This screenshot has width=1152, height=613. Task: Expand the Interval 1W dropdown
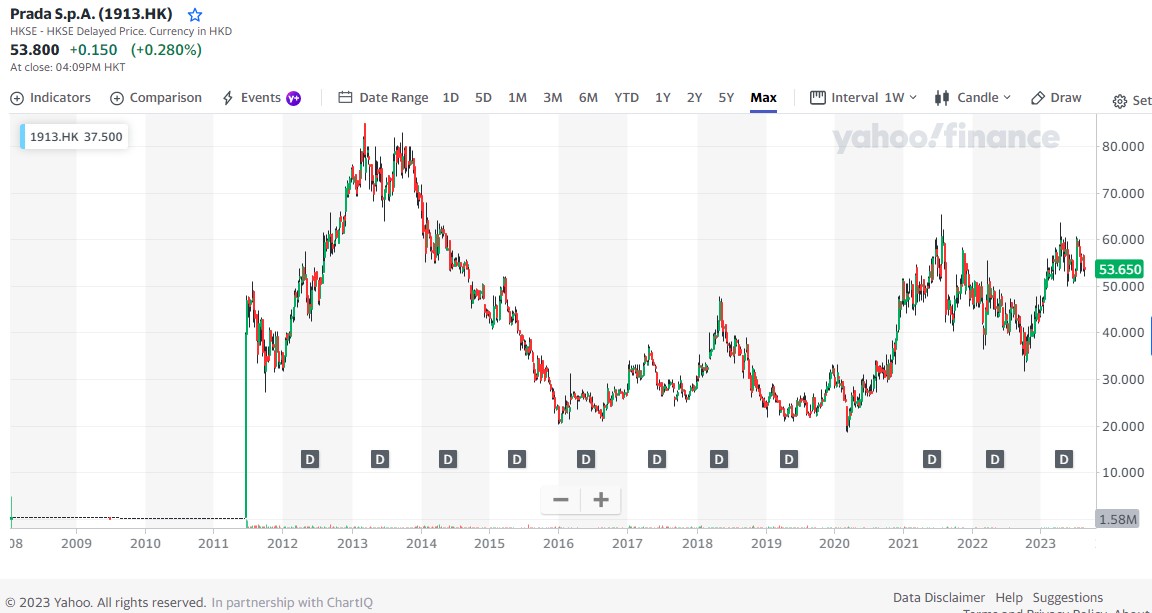click(864, 98)
